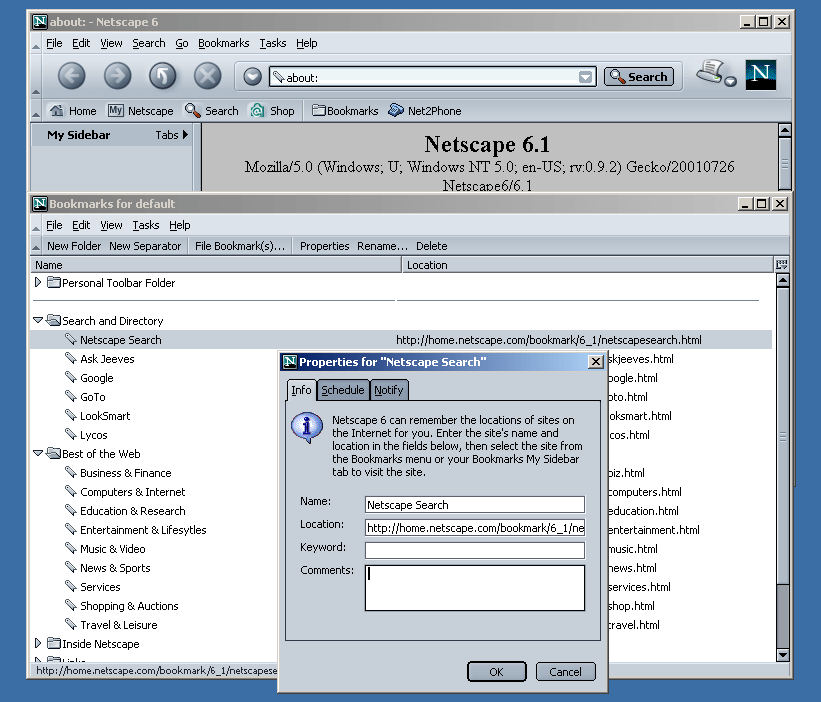
Task: Click the bookmark icon beside LookSmart
Action: (x=71, y=416)
